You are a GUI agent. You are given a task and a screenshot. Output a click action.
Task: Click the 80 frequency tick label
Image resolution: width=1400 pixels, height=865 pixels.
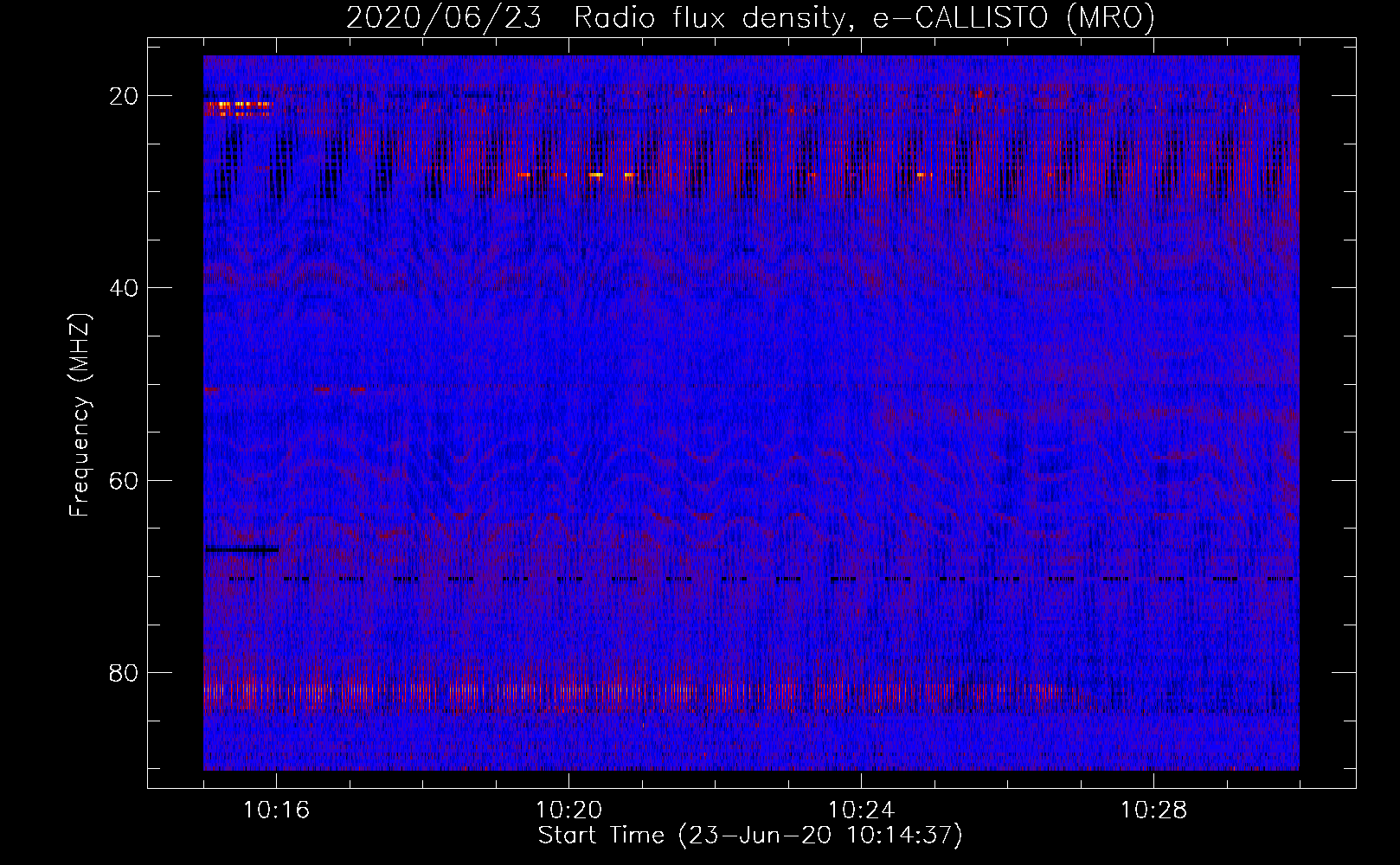coord(125,673)
